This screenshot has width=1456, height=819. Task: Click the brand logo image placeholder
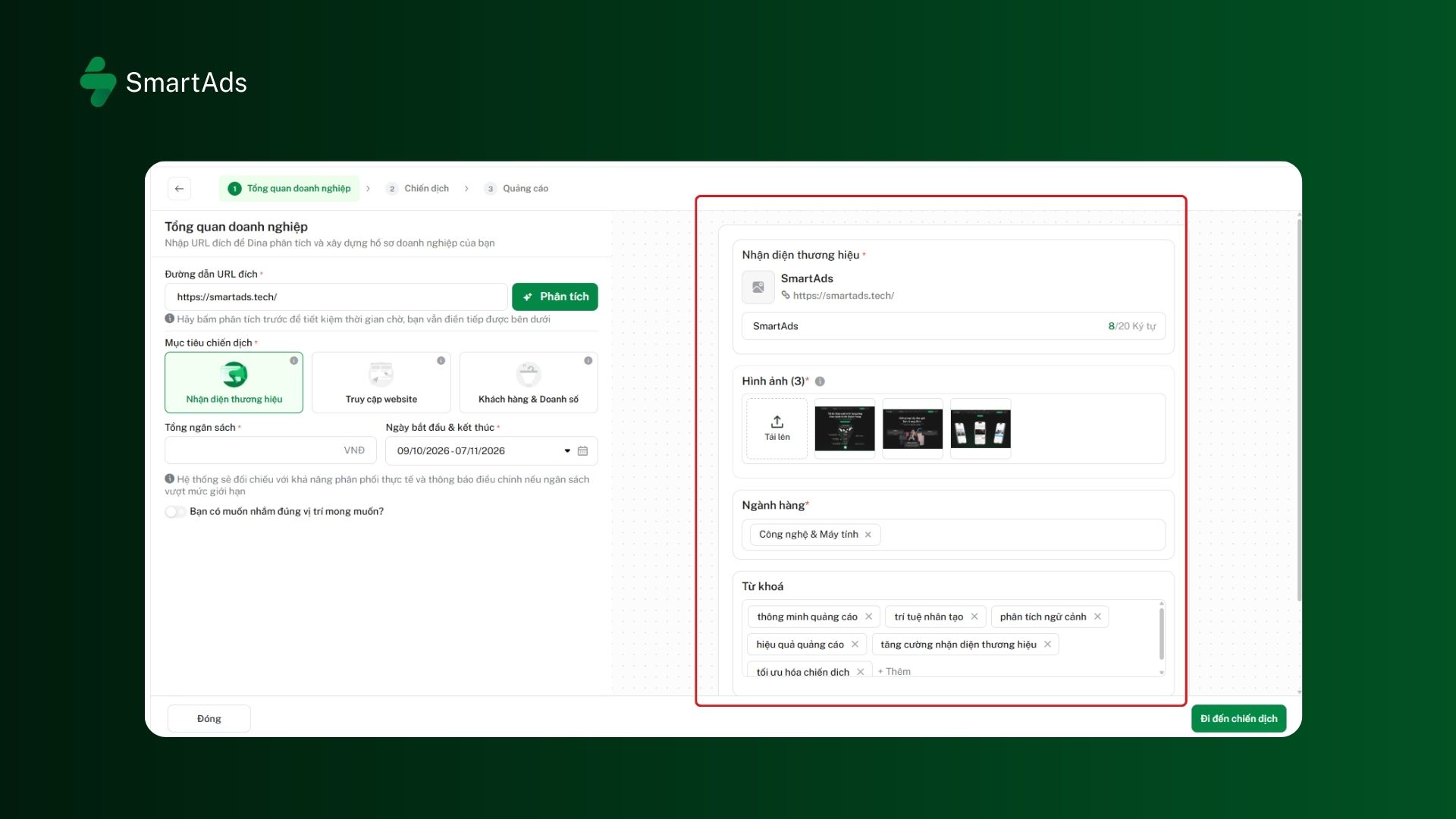758,287
